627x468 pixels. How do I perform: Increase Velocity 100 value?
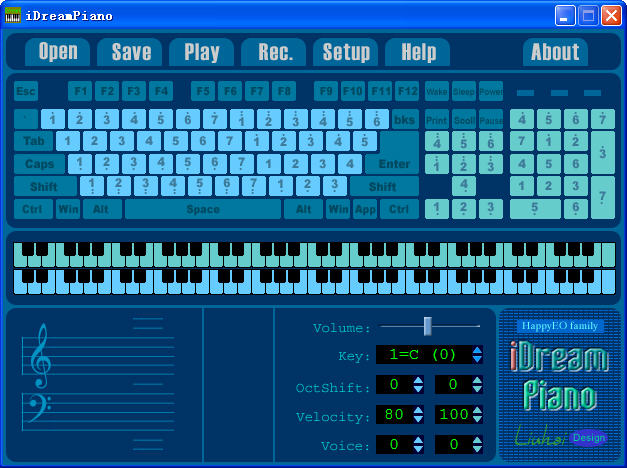tap(477, 410)
